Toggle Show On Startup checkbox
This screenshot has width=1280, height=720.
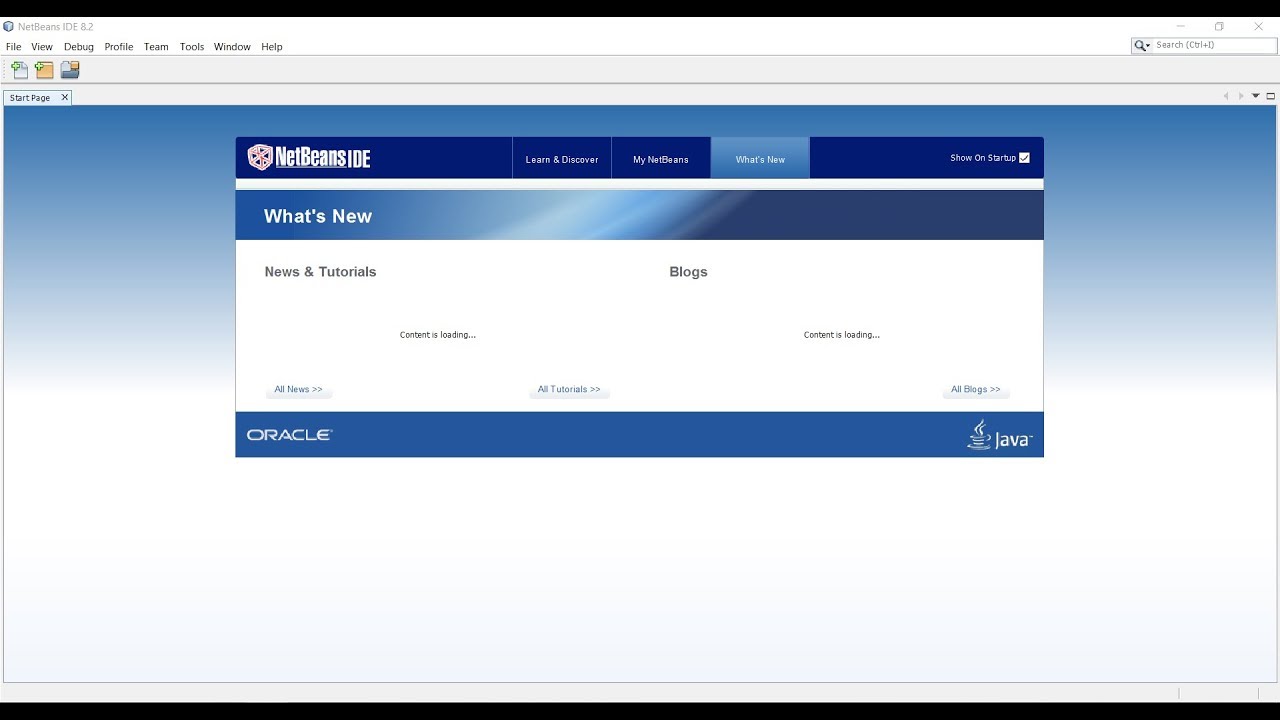[x=1024, y=158]
